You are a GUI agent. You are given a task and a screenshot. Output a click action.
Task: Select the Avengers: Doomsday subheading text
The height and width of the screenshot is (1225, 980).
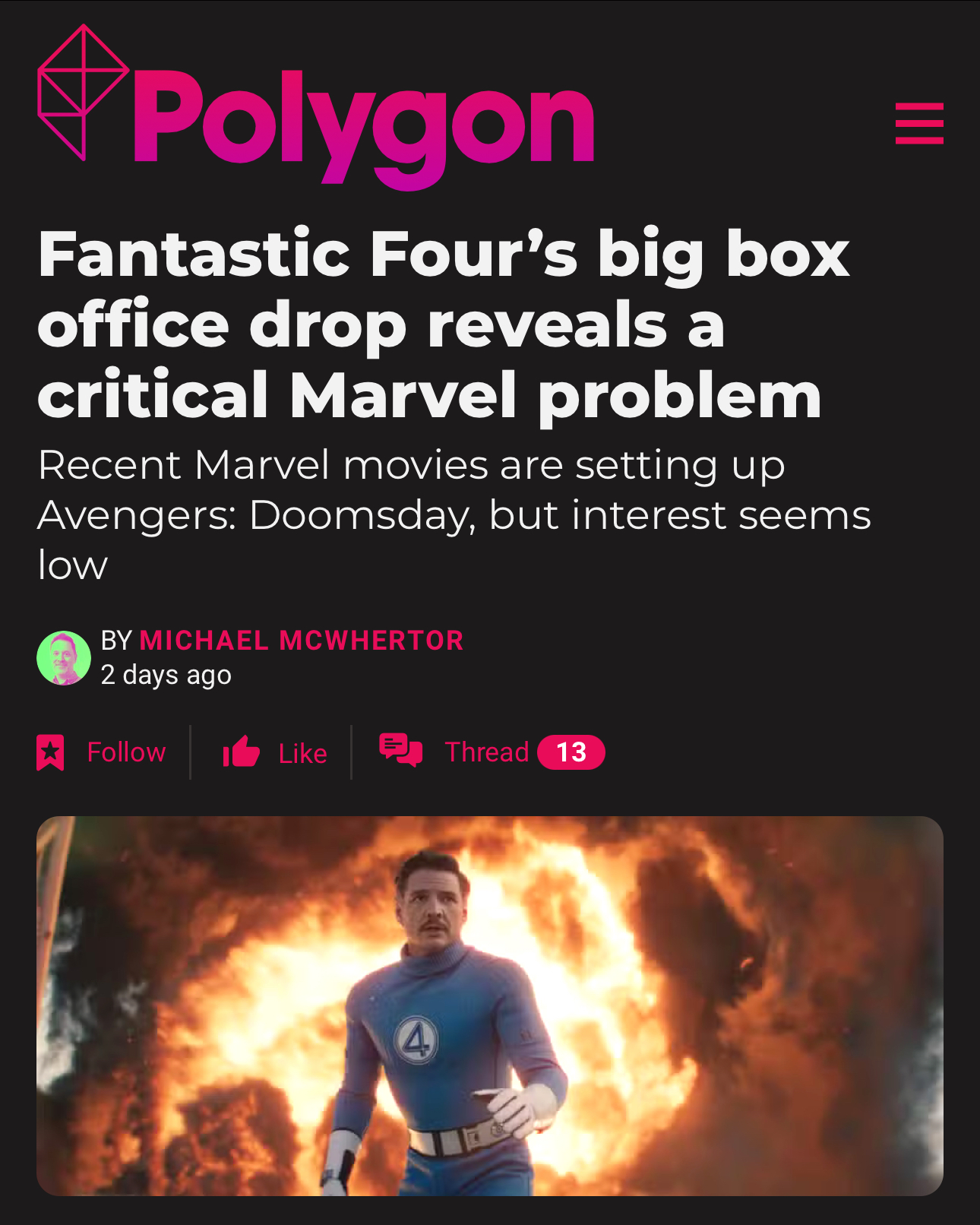(x=454, y=514)
